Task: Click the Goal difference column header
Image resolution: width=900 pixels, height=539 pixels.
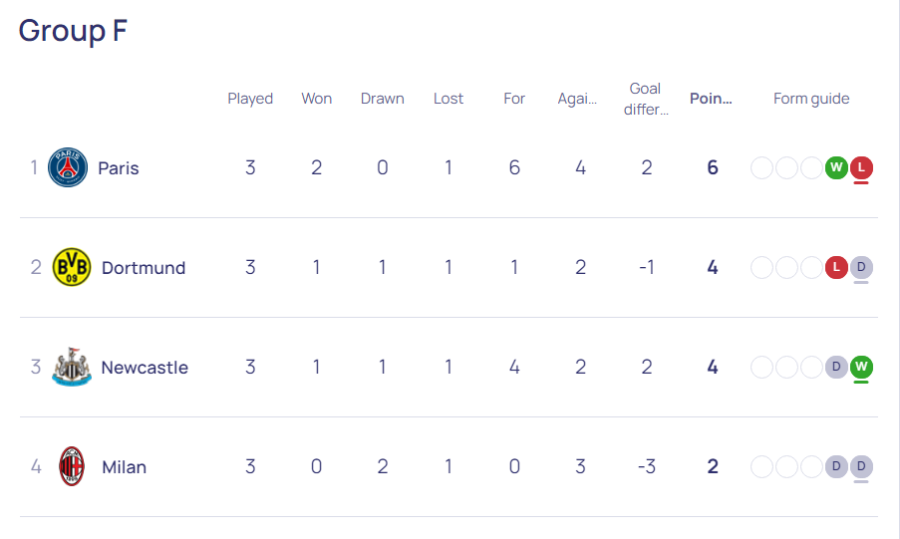Action: click(646, 99)
